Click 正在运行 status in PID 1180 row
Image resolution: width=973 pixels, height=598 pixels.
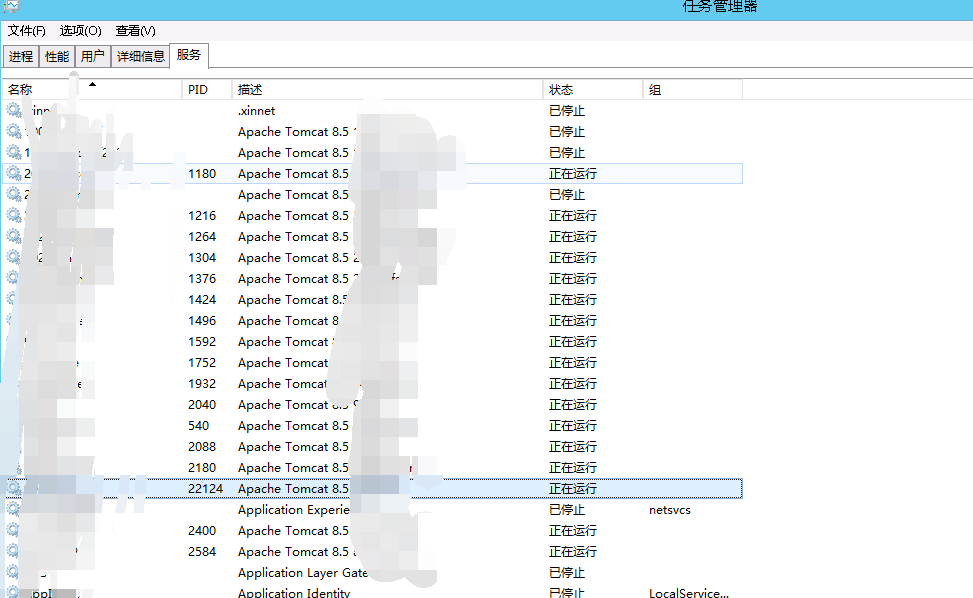(573, 174)
